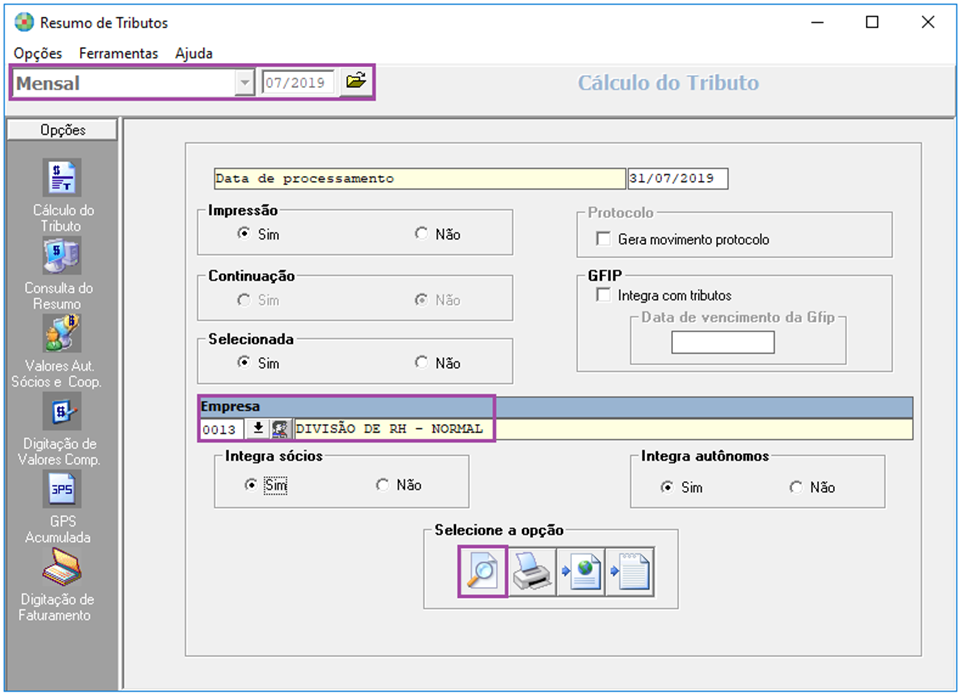The height and width of the screenshot is (698, 961).
Task: Enable Gera movimento protocolo checkbox
Action: click(x=604, y=238)
